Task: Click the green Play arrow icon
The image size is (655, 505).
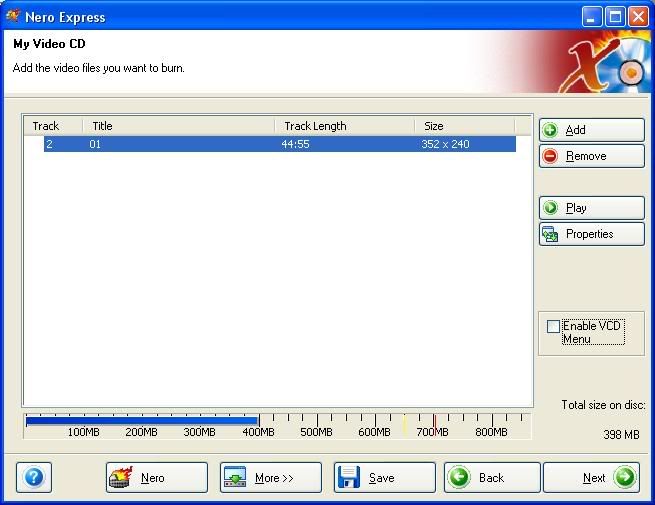Action: point(550,208)
